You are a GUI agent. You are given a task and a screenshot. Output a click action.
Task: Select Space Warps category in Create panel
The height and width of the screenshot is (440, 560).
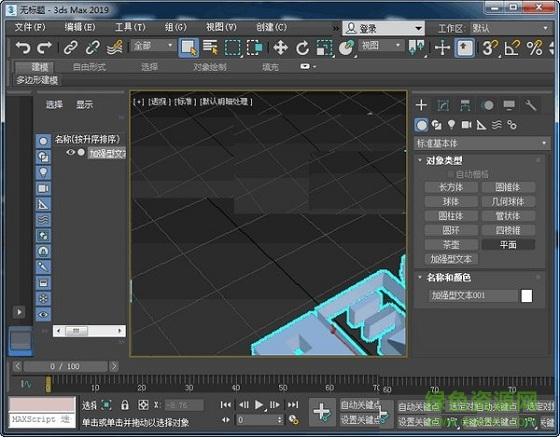click(497, 125)
